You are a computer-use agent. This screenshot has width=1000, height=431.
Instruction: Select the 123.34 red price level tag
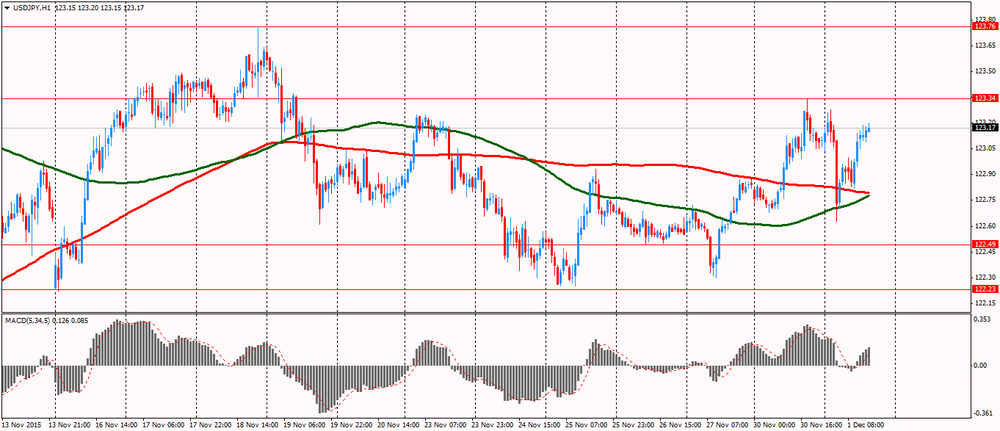pos(985,98)
